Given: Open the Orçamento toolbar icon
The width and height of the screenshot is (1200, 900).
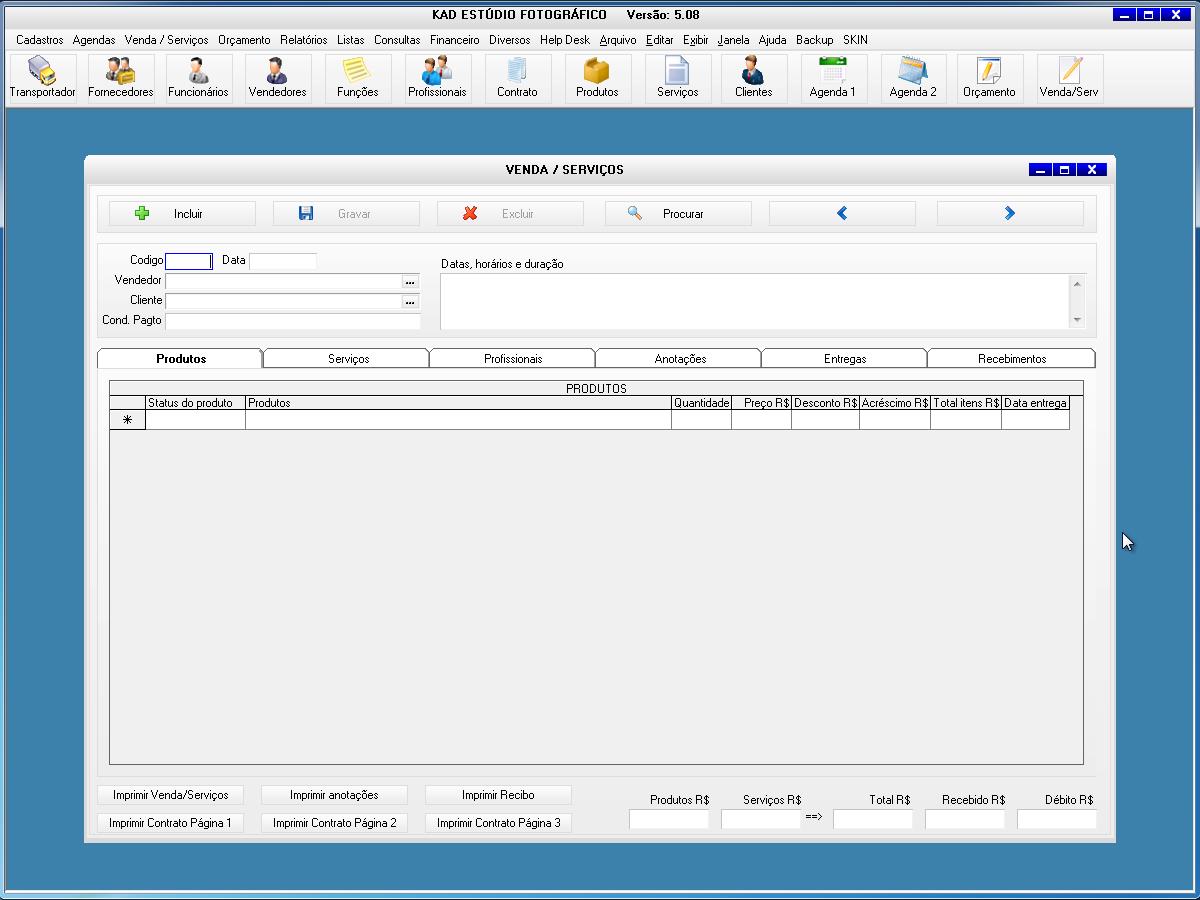Looking at the screenshot, I should click(x=989, y=78).
